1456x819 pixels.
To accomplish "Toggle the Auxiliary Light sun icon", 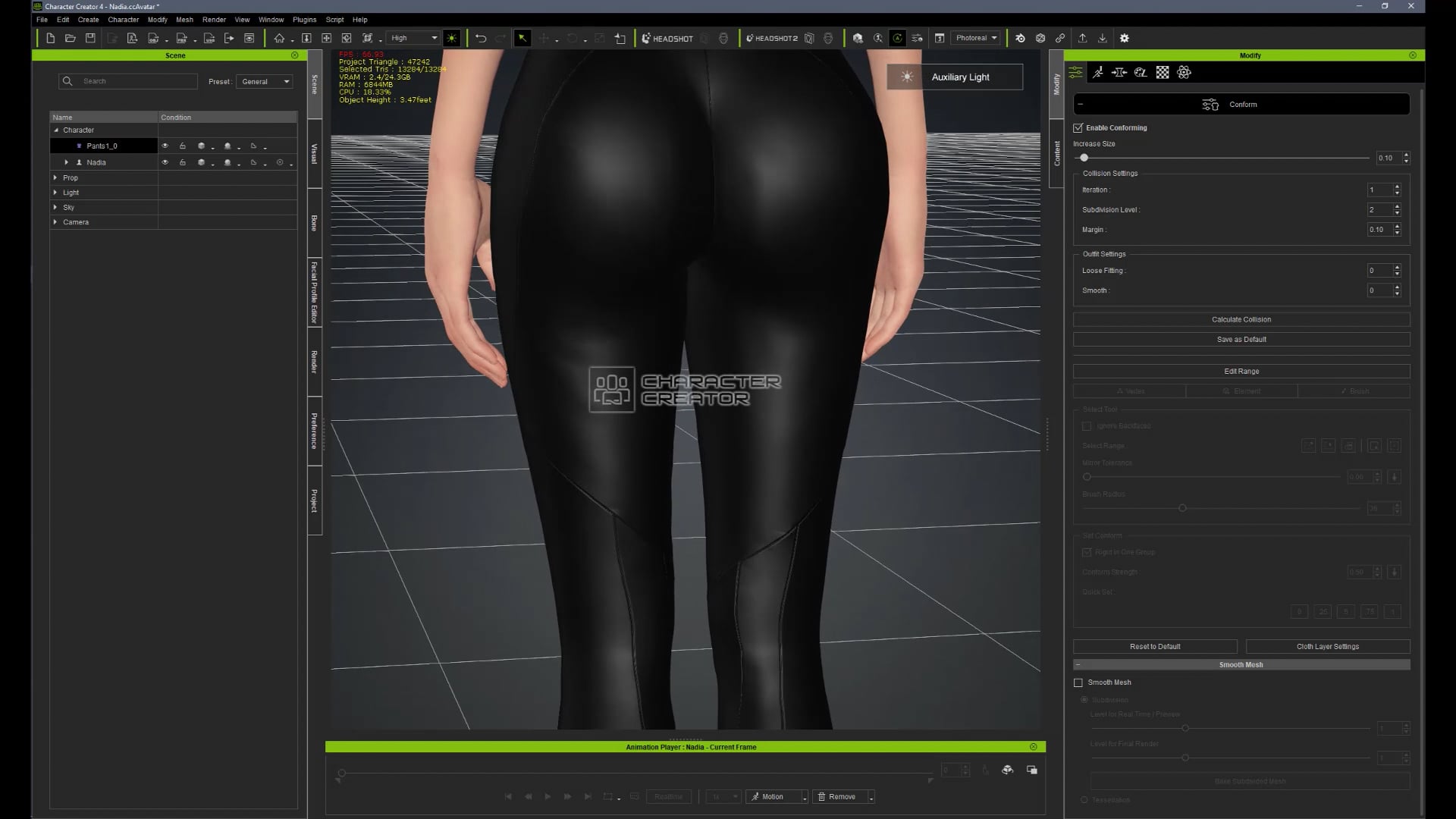I will tap(906, 77).
